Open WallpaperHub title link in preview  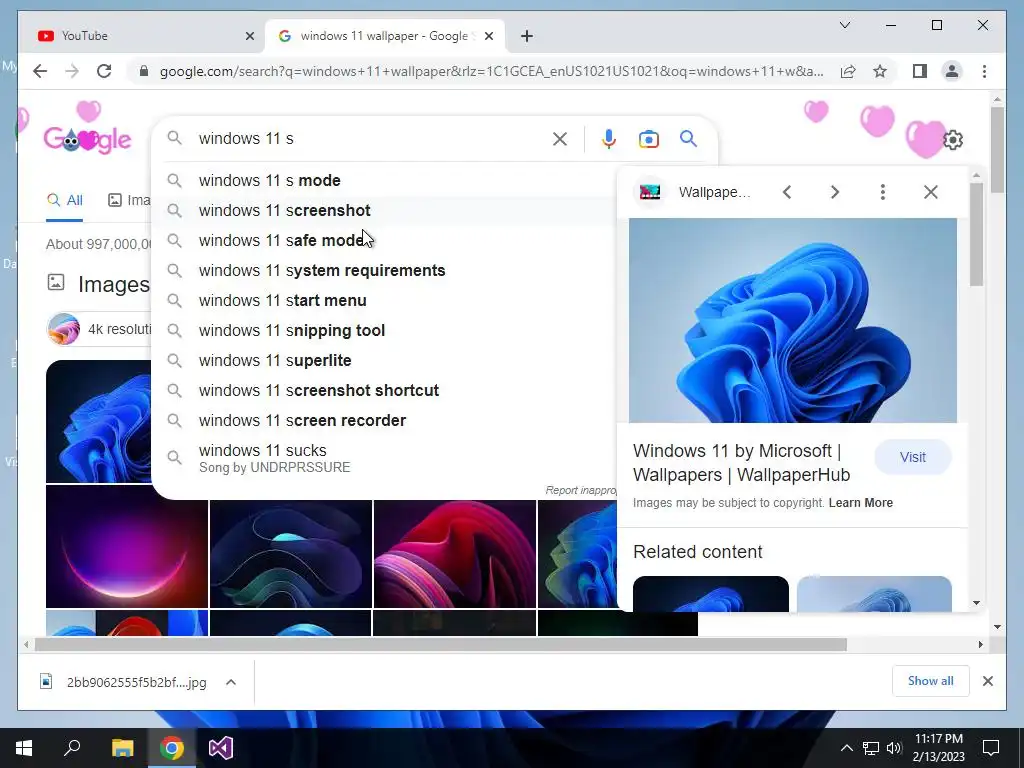pyautogui.click(x=741, y=462)
